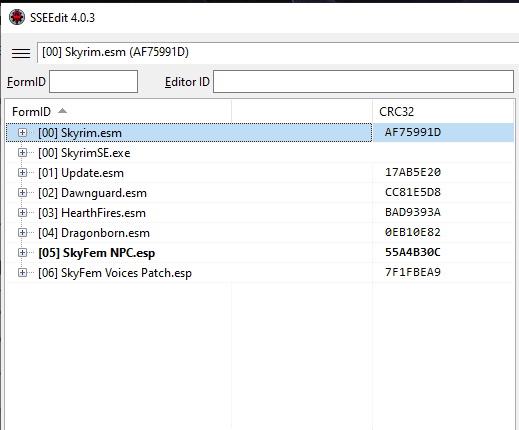Expand the [02] Dawnguard.esm node
Viewport: 519px width, 430px height.
point(22,193)
